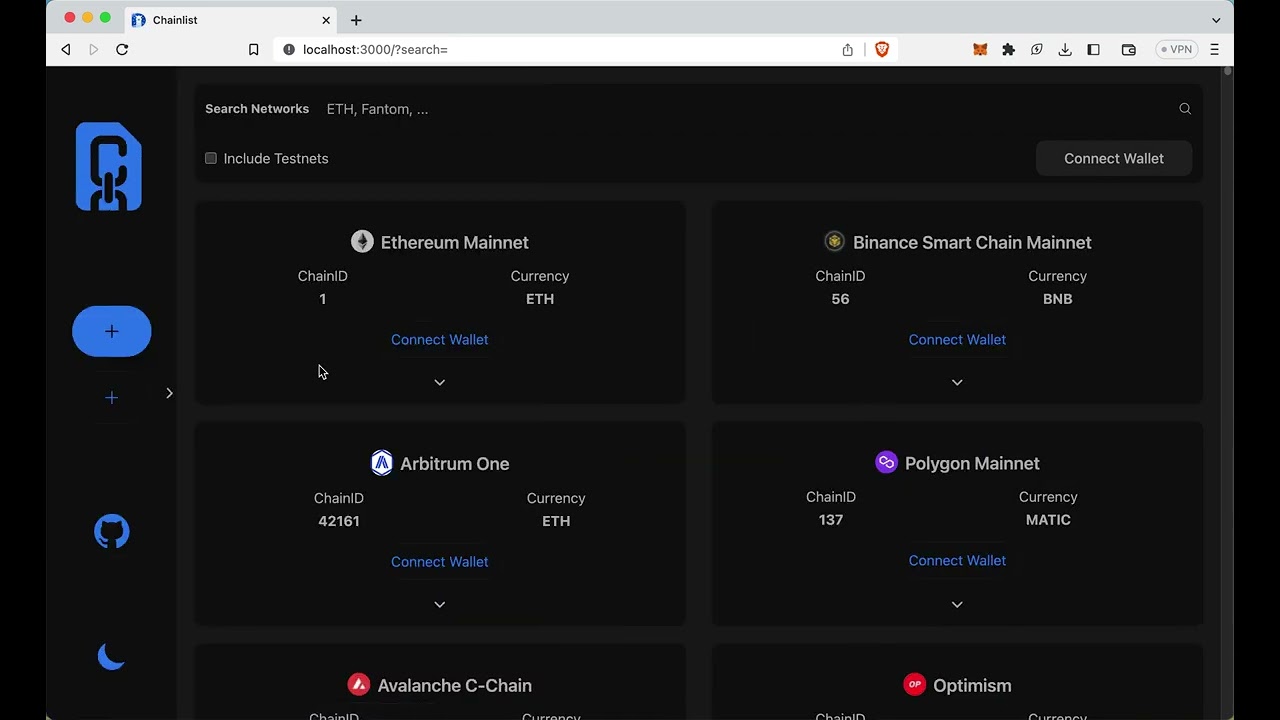1280x720 pixels.
Task: Open Brave Shields lion icon
Action: [x=882, y=49]
